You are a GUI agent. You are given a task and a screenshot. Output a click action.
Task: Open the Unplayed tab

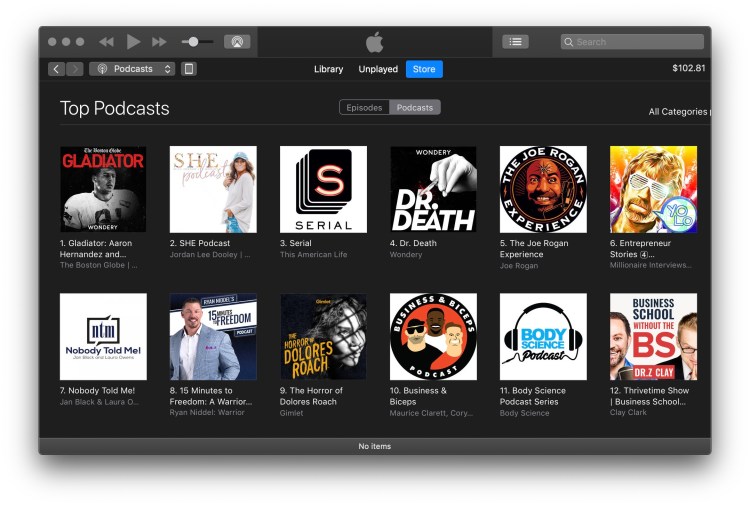[378, 69]
